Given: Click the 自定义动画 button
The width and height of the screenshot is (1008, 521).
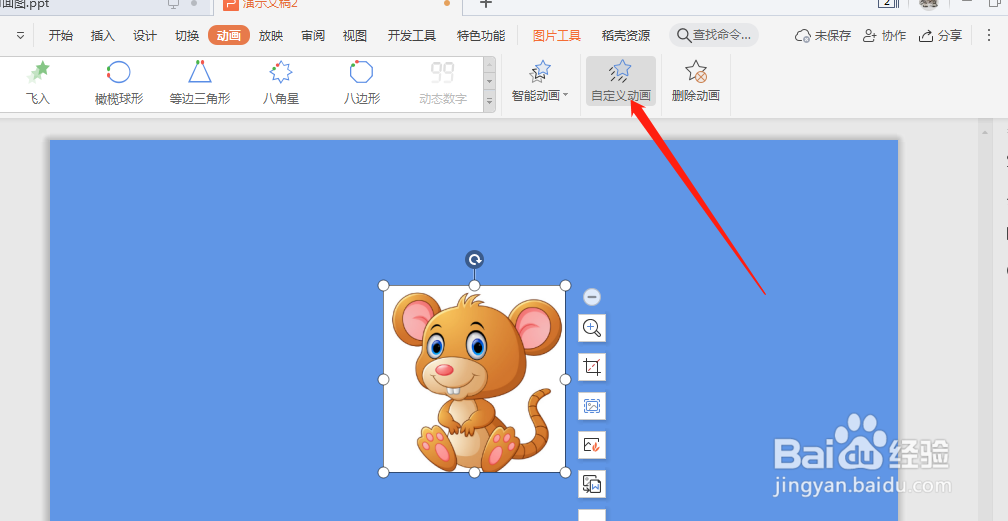Looking at the screenshot, I should pyautogui.click(x=621, y=82).
